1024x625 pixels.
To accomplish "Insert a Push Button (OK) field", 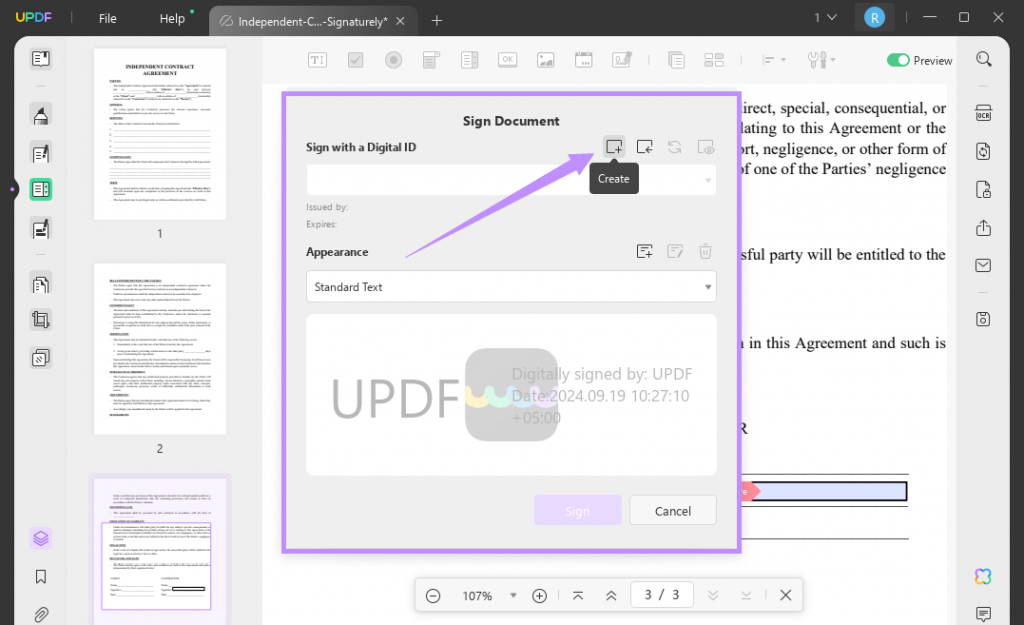I will [507, 59].
